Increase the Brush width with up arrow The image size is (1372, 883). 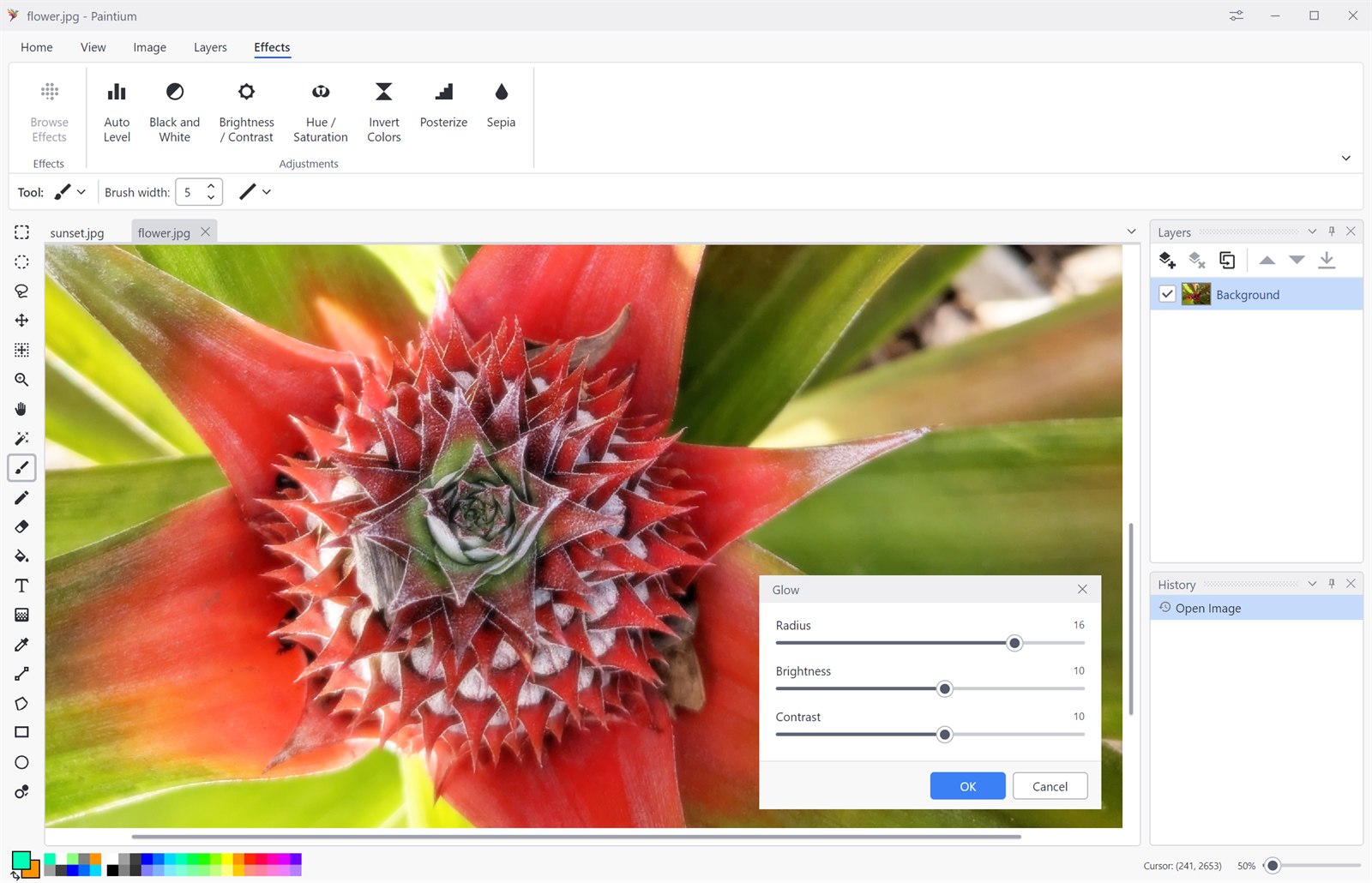coord(211,186)
